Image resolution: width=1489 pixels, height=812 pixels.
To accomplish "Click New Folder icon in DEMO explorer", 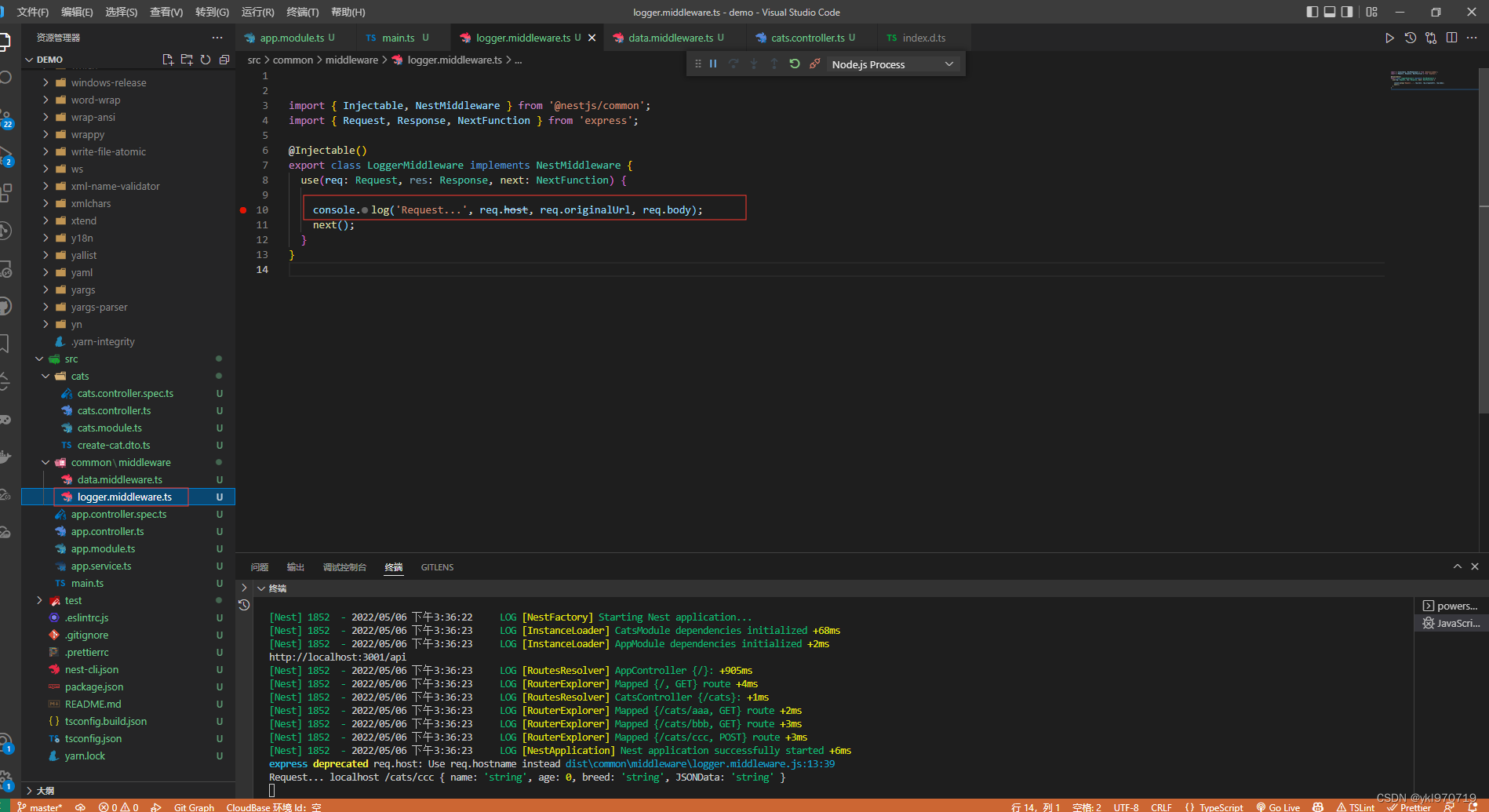I will [187, 60].
